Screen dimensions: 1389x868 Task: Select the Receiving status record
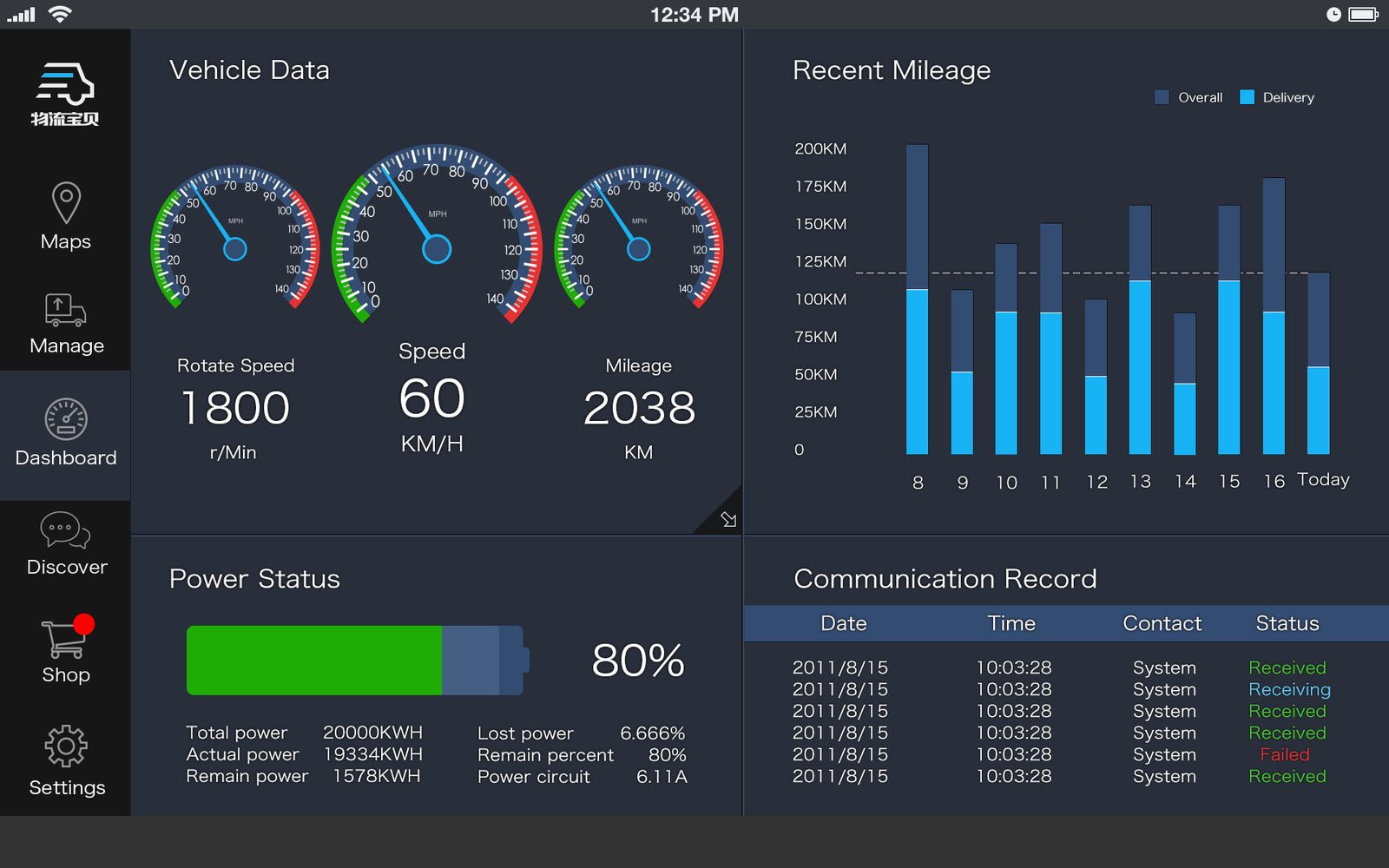click(x=1289, y=689)
